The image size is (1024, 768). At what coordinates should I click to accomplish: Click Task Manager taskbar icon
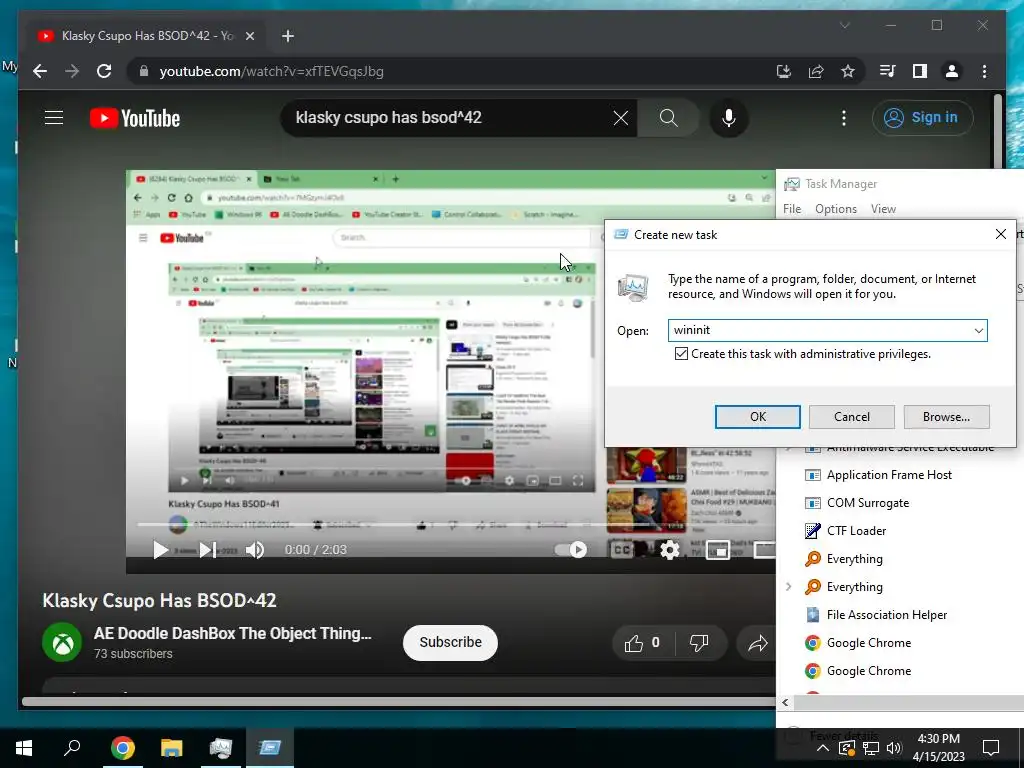(221, 748)
